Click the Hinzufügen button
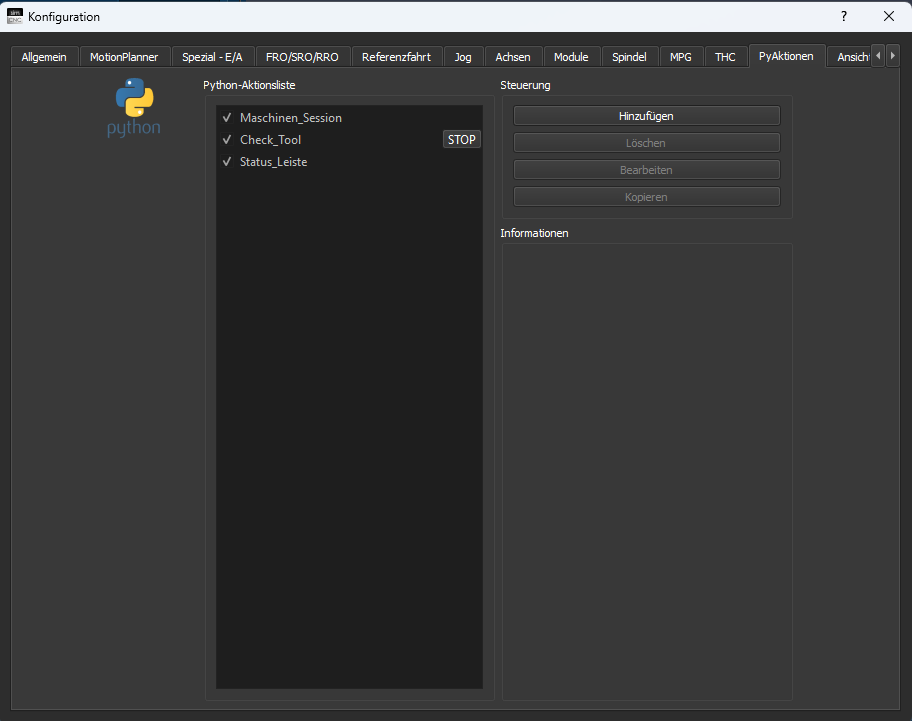The width and height of the screenshot is (912, 721). pyautogui.click(x=646, y=116)
